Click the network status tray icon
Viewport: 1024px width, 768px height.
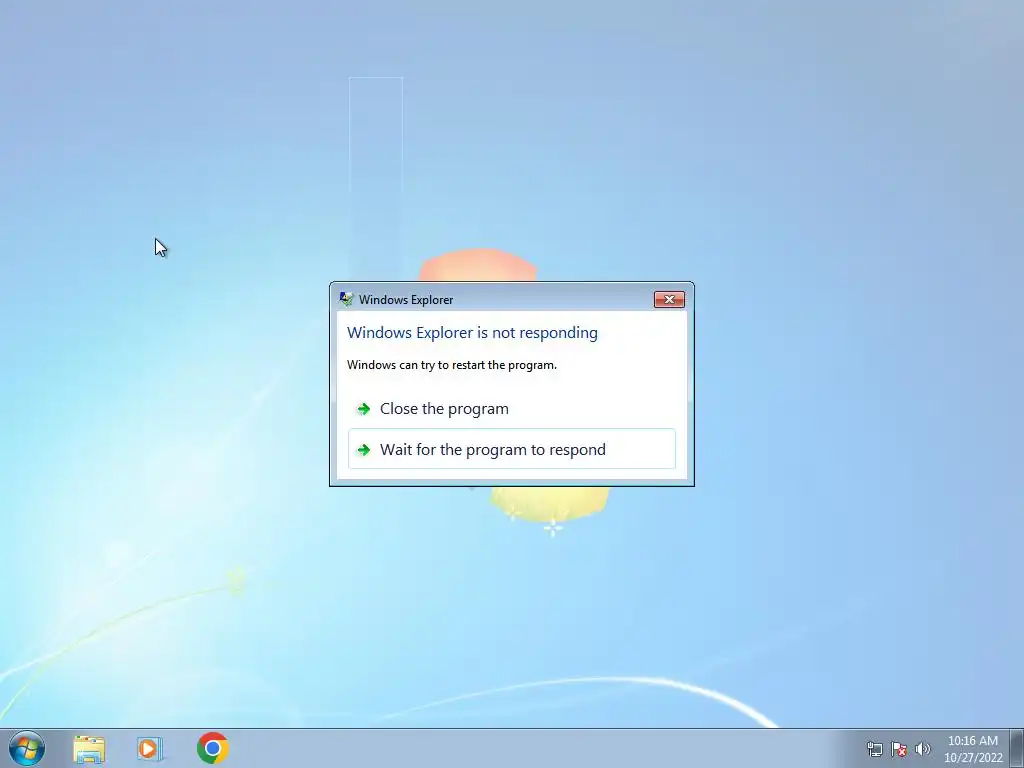(874, 749)
